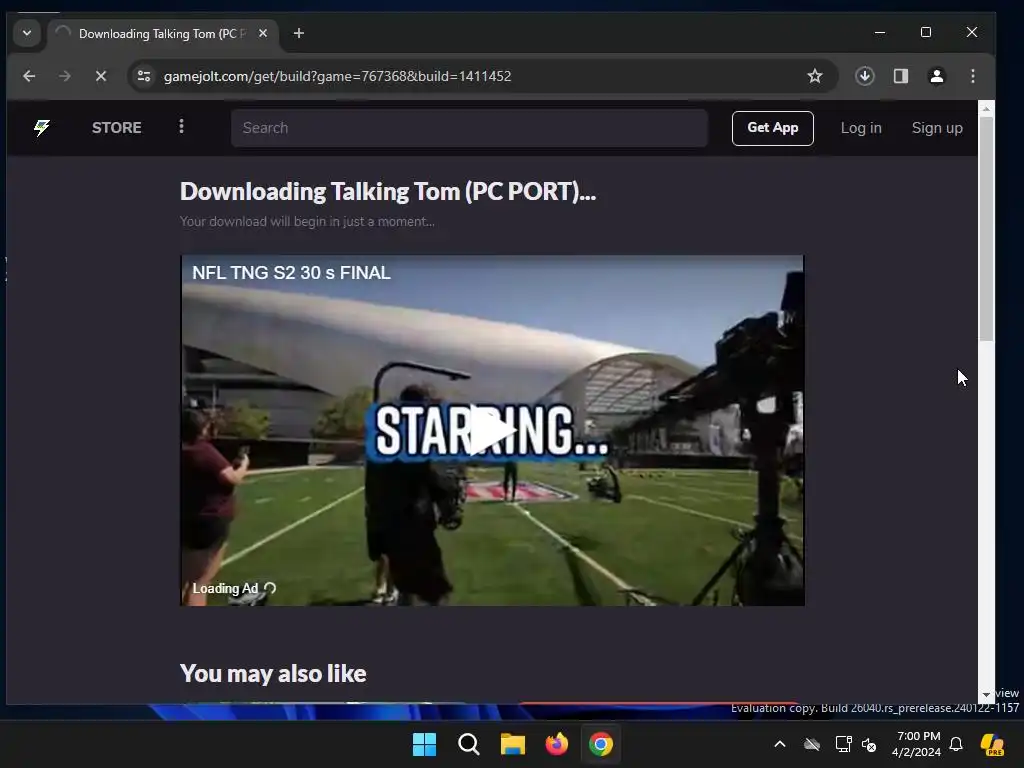Close the Downloading Talking Tom tab

click(263, 33)
